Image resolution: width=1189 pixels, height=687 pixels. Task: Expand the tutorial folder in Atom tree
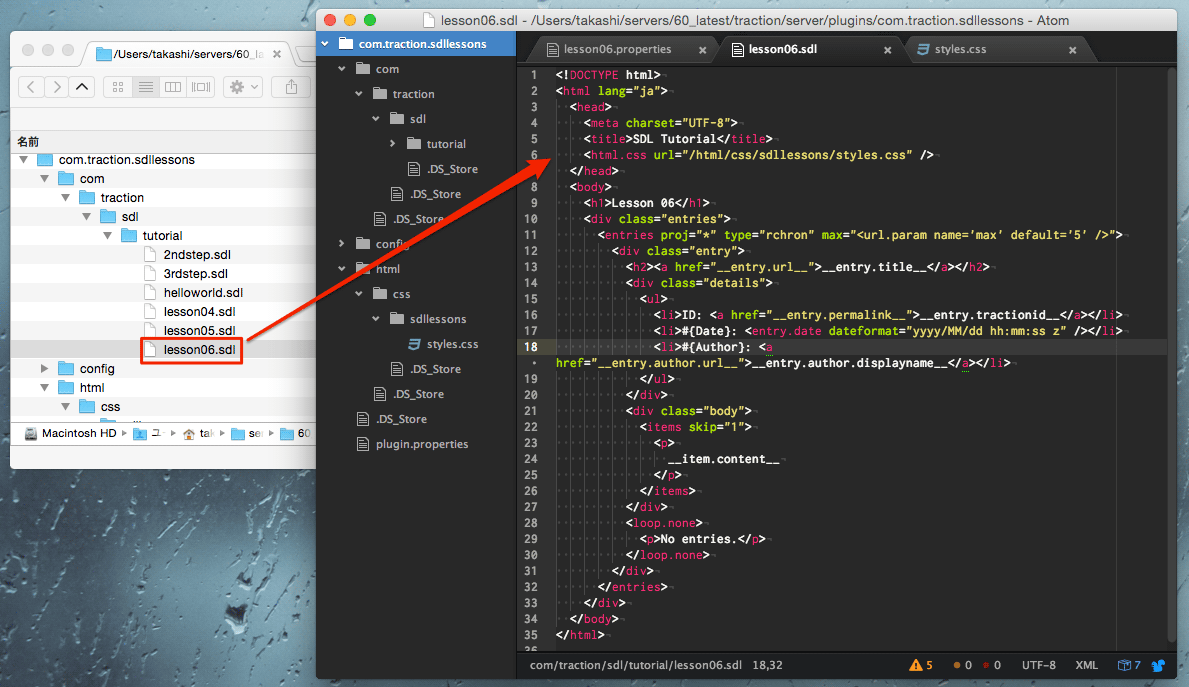tap(392, 144)
